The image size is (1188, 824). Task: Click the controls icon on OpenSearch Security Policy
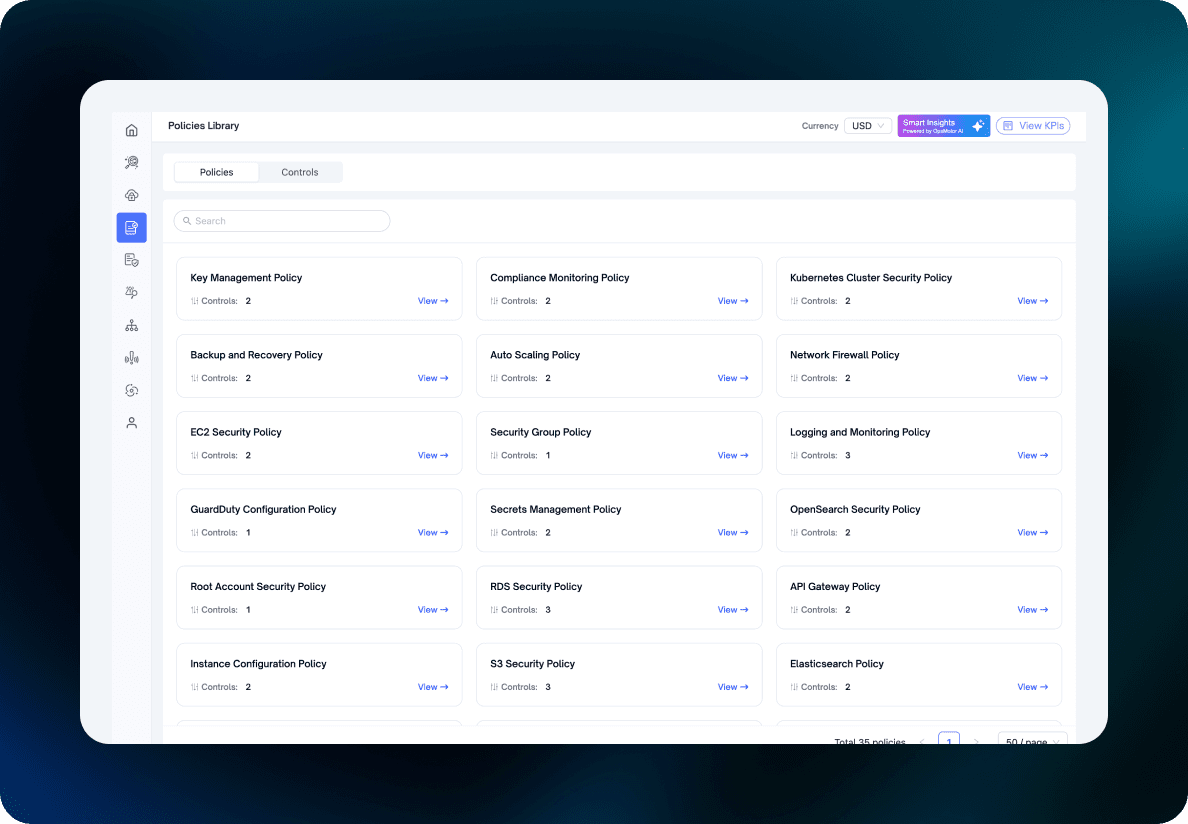tap(795, 533)
